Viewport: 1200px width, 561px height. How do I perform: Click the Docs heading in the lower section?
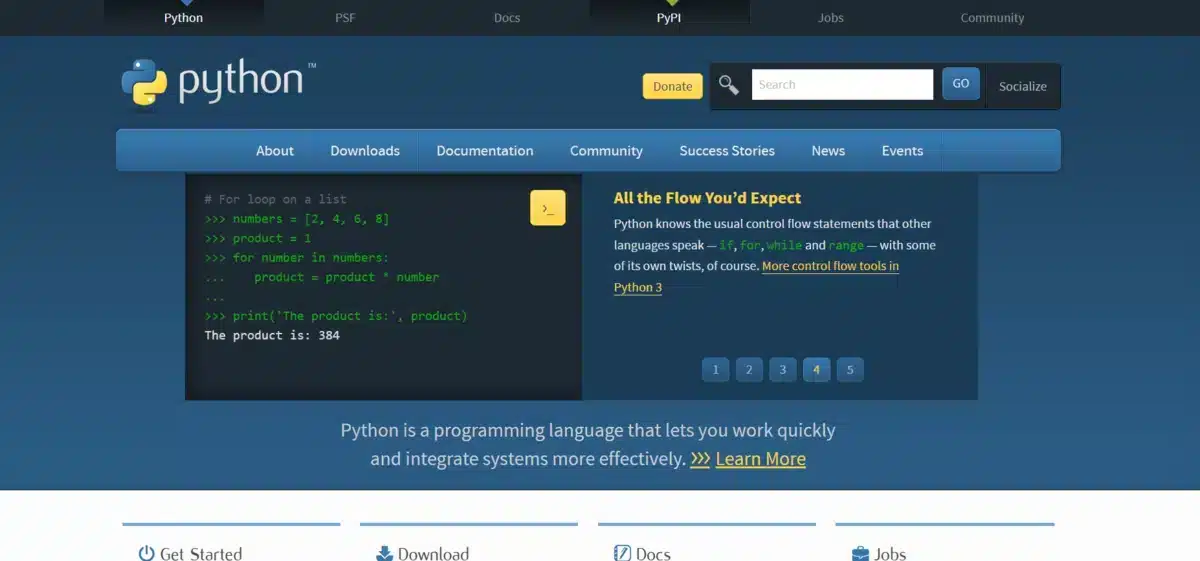pyautogui.click(x=653, y=553)
